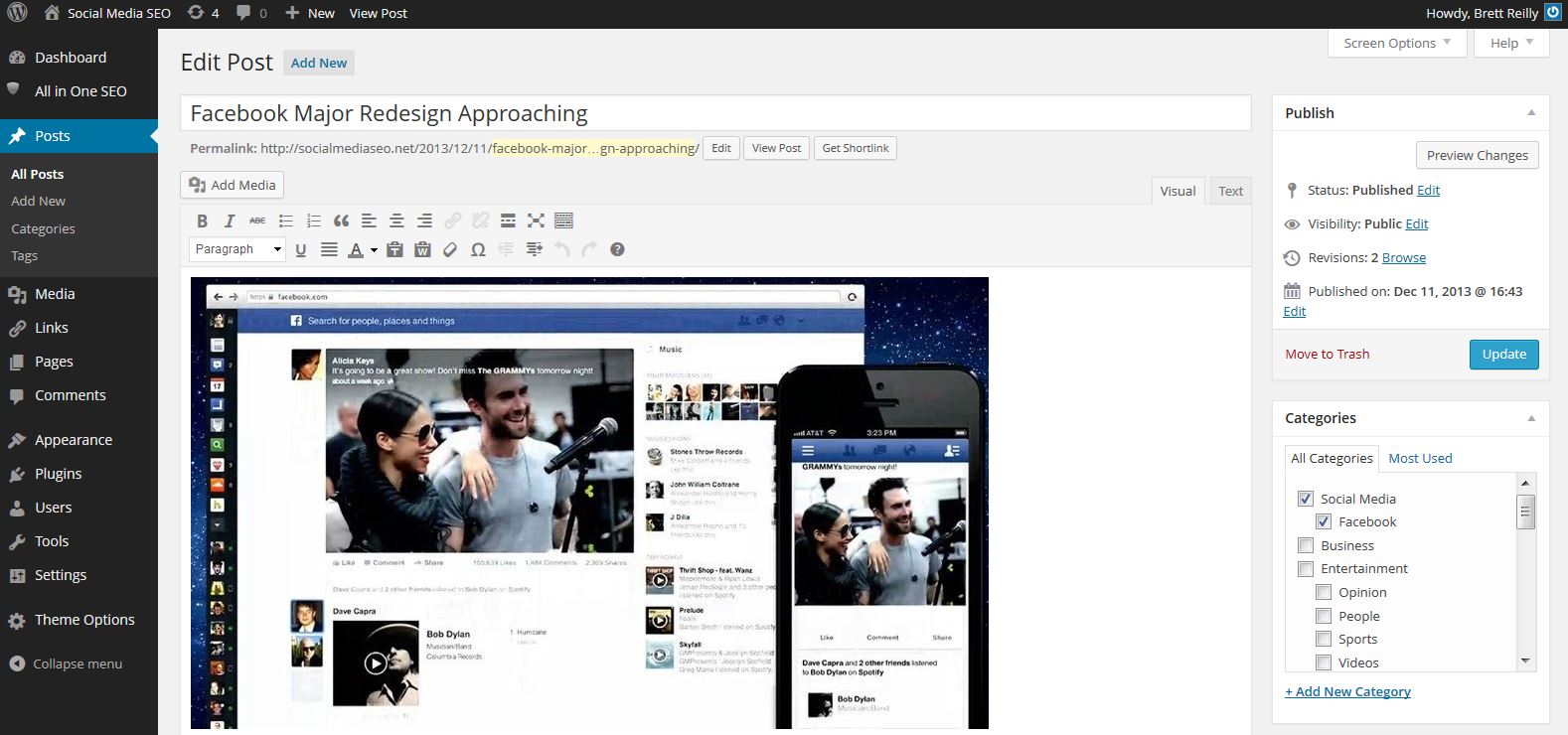Select the All Categories tab

click(1332, 458)
